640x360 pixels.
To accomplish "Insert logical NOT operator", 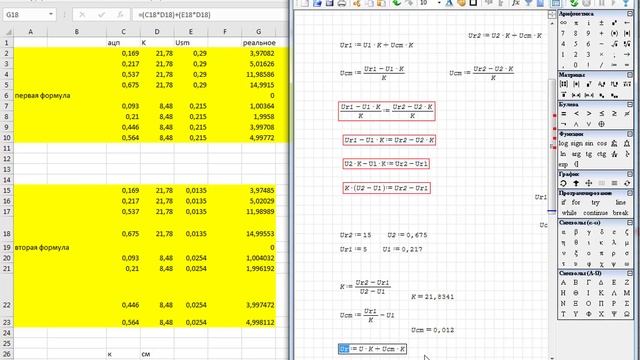I will (563, 124).
